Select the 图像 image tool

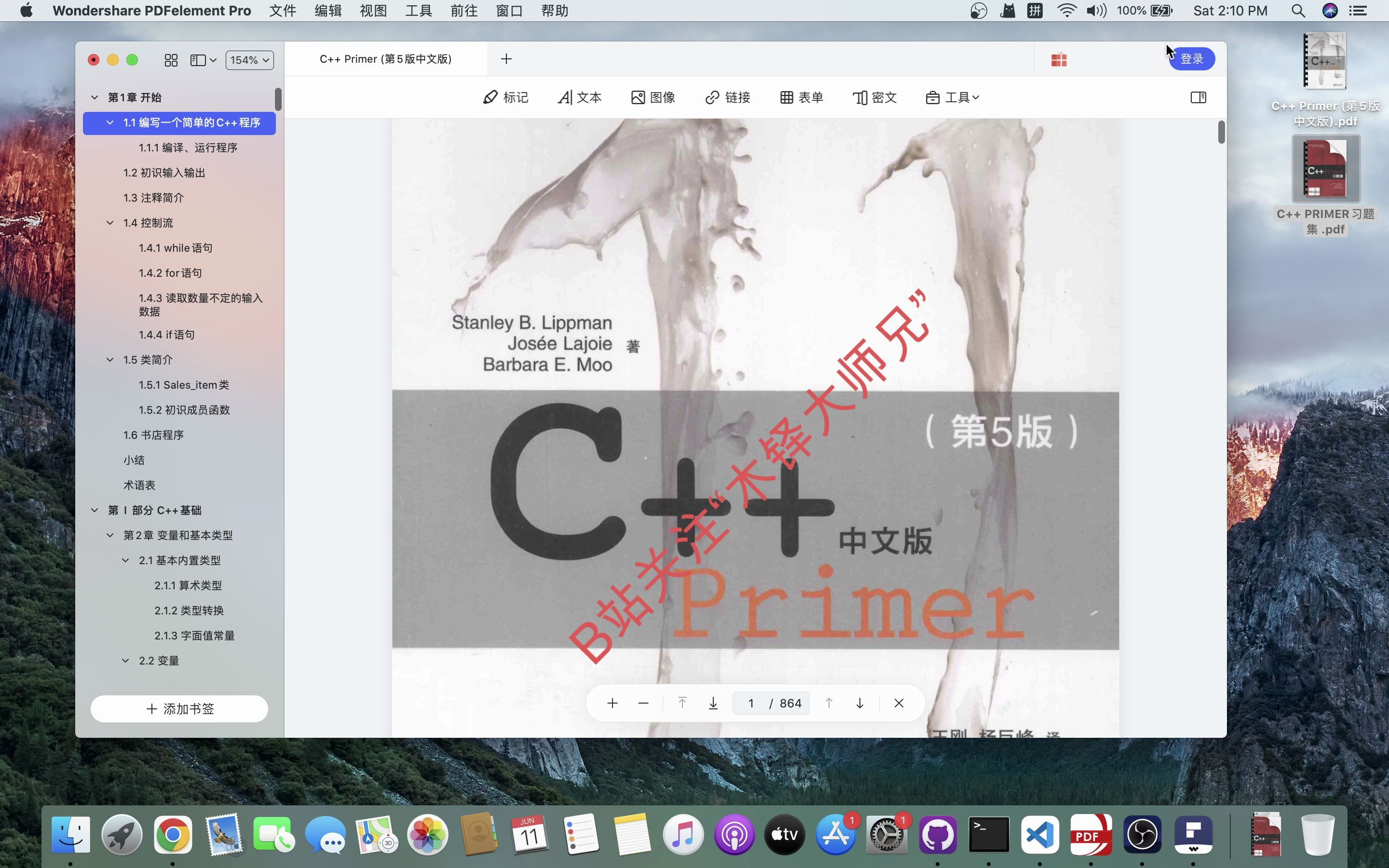(653, 97)
